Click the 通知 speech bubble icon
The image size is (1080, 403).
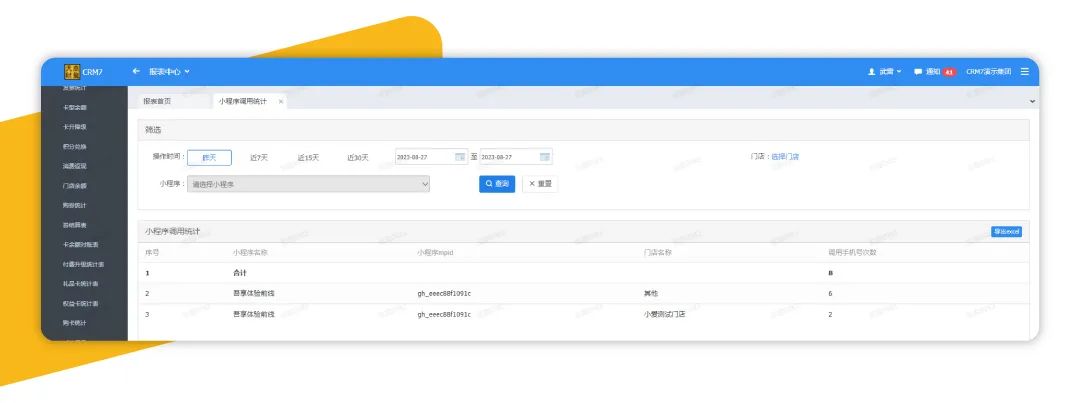point(918,72)
